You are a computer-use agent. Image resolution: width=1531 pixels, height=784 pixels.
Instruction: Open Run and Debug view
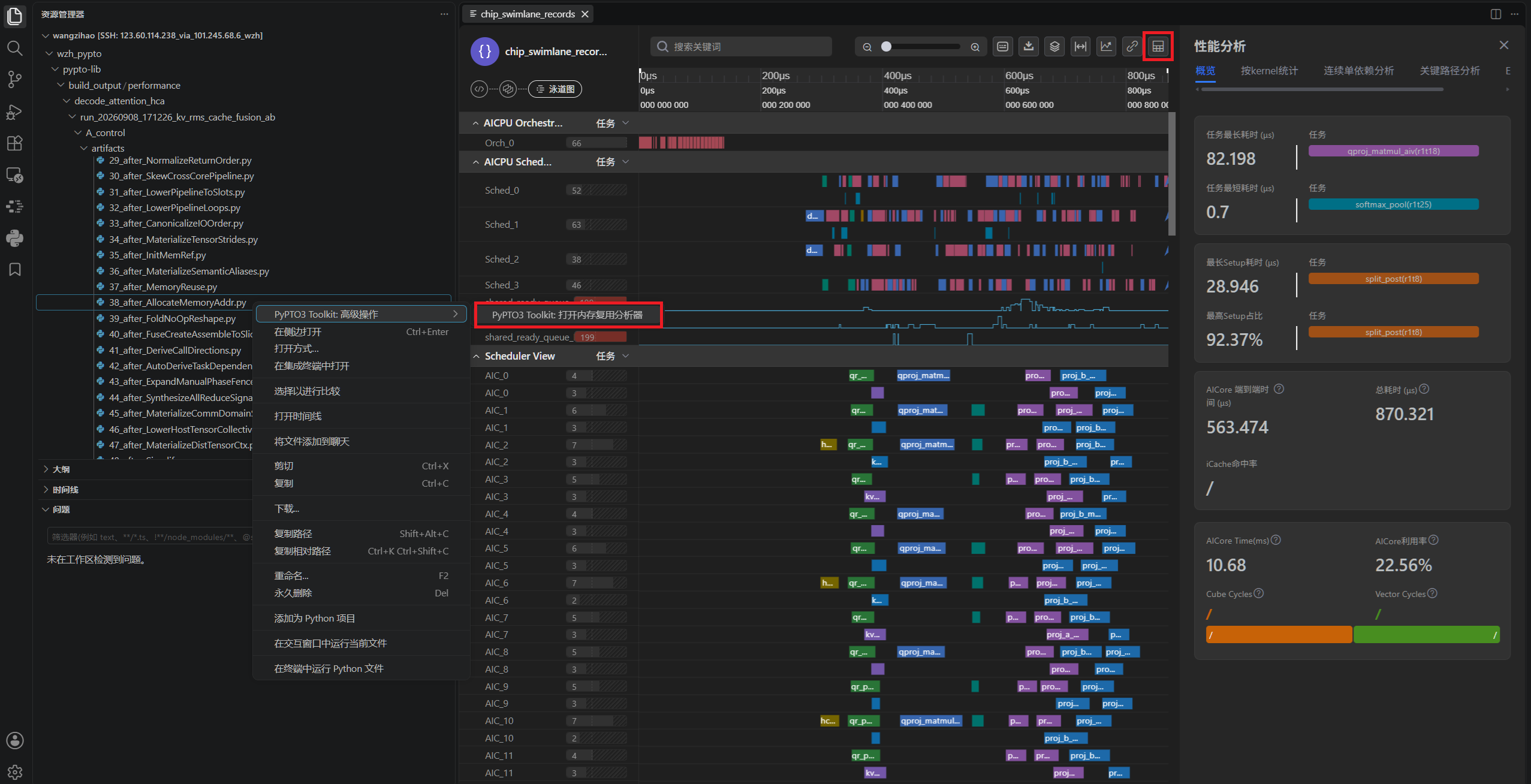[14, 111]
